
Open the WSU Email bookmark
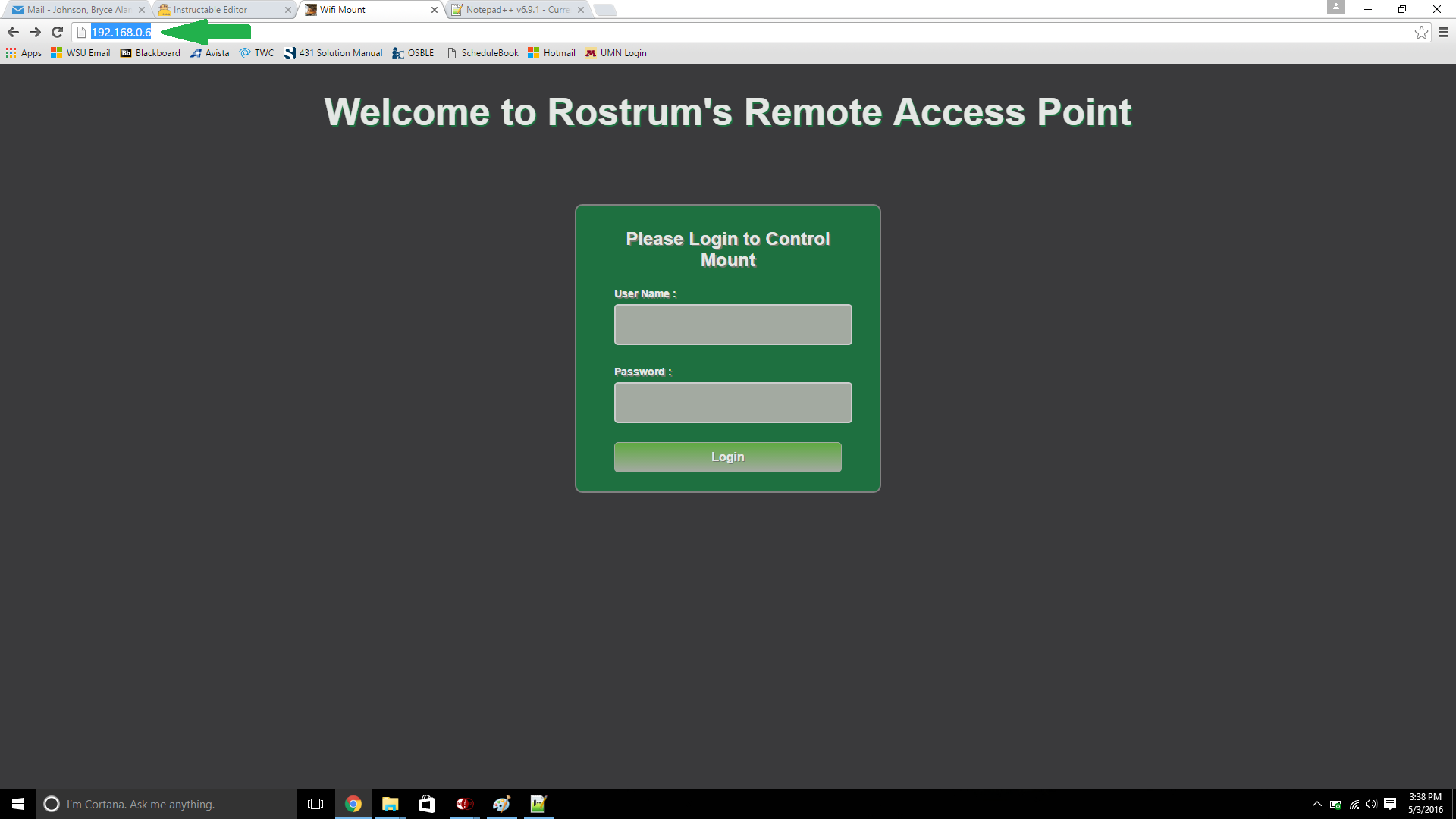coord(80,53)
